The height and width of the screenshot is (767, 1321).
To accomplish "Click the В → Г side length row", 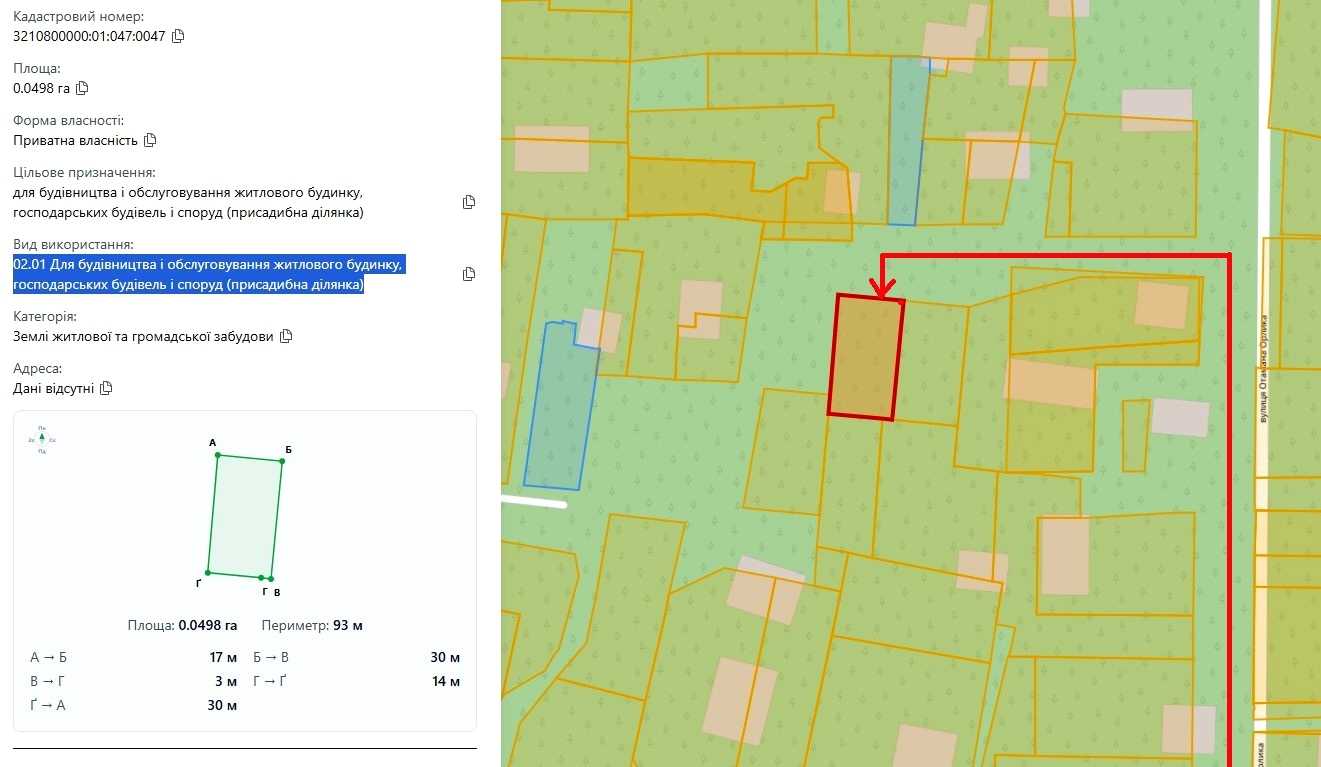I will click(x=134, y=681).
